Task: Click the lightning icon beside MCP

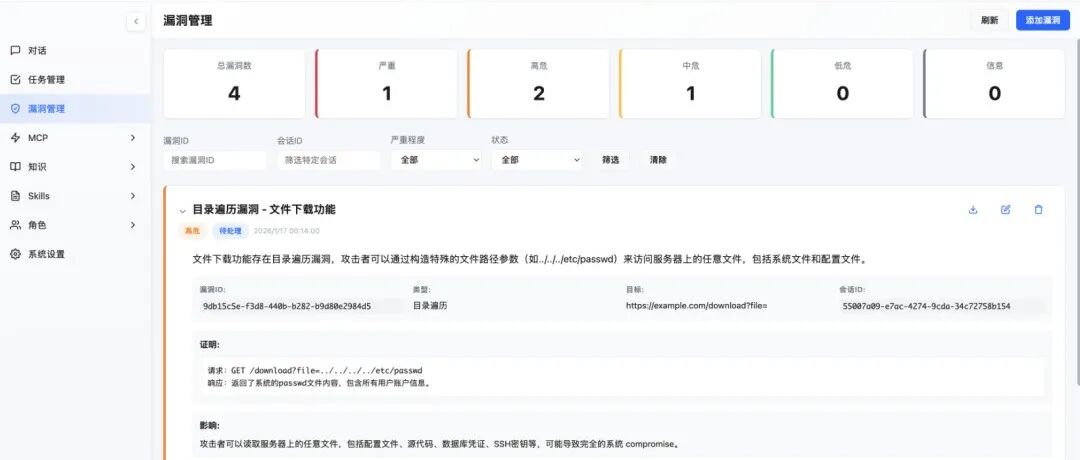Action: tap(15, 138)
